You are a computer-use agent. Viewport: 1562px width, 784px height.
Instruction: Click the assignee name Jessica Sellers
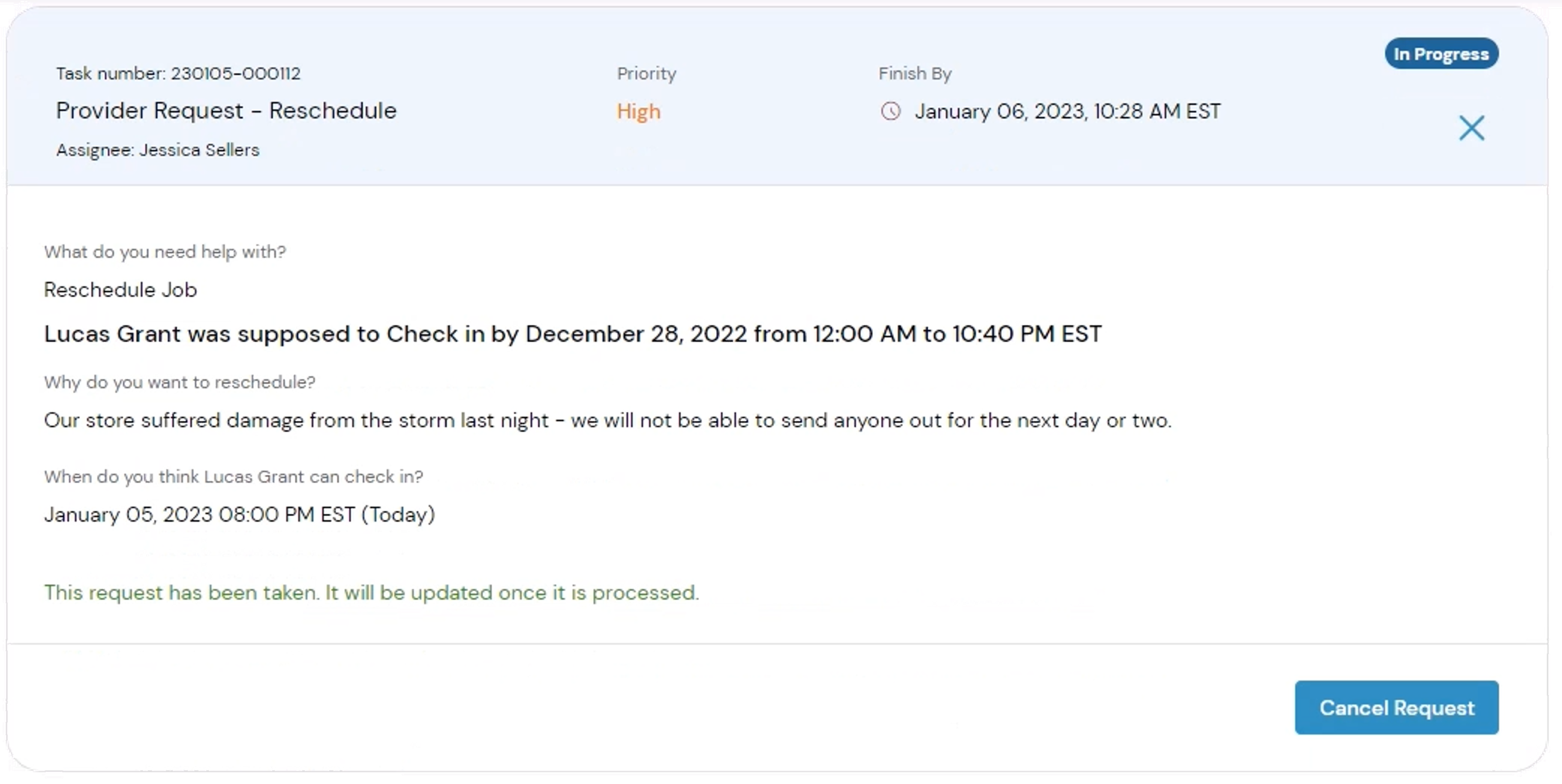(199, 150)
